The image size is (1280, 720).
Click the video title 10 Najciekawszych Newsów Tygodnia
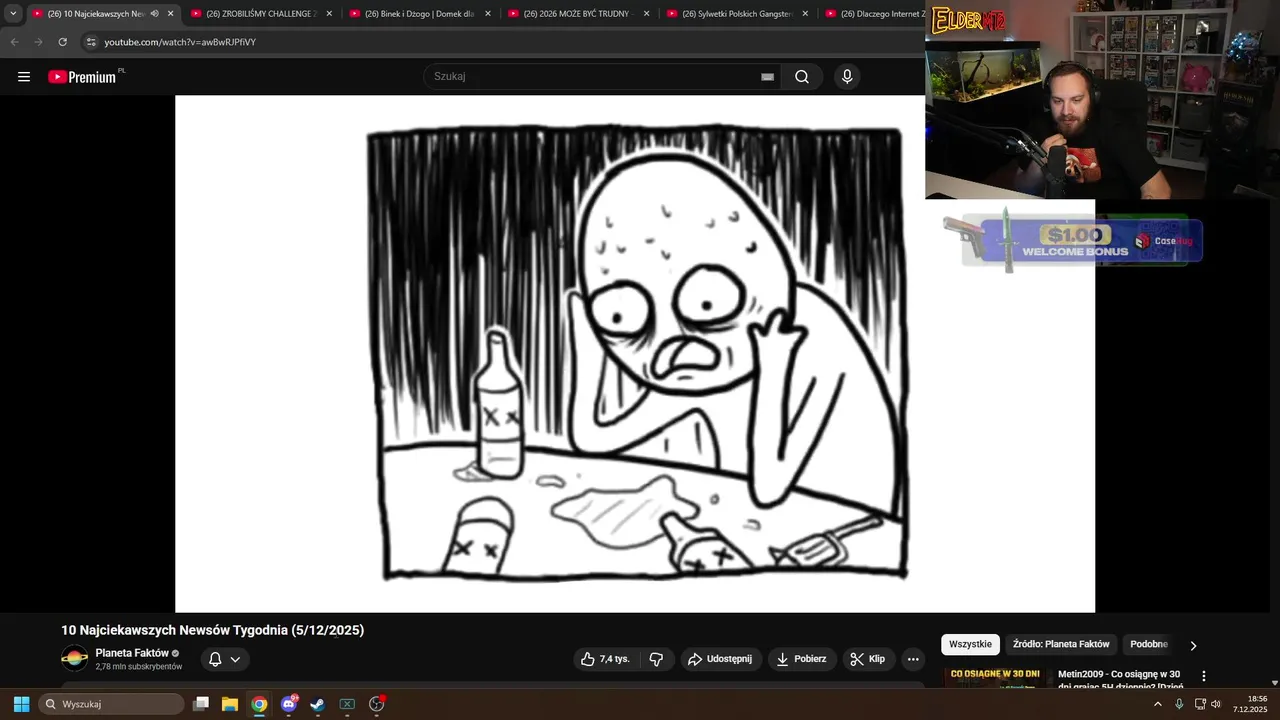[213, 630]
